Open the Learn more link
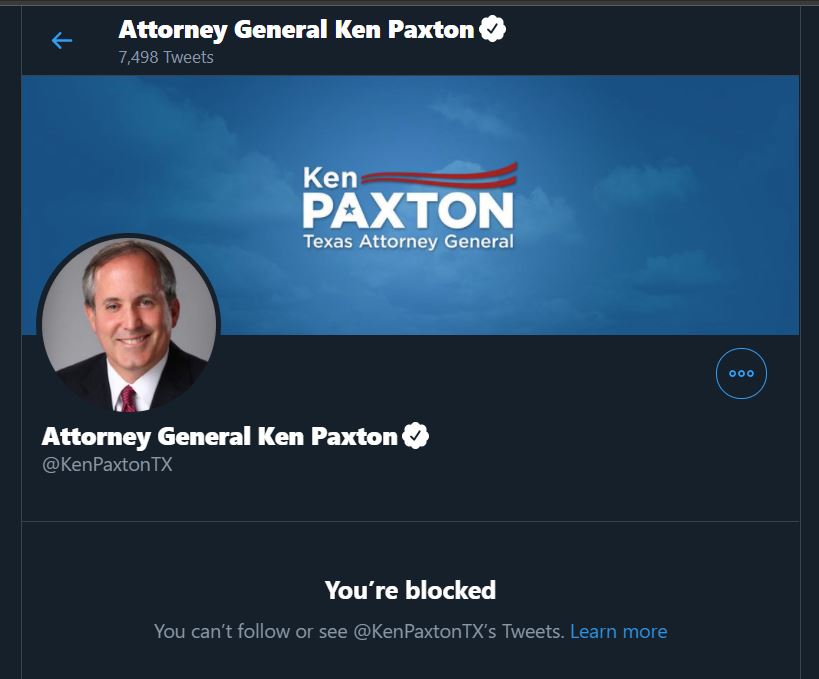This screenshot has width=819, height=679. (x=618, y=631)
